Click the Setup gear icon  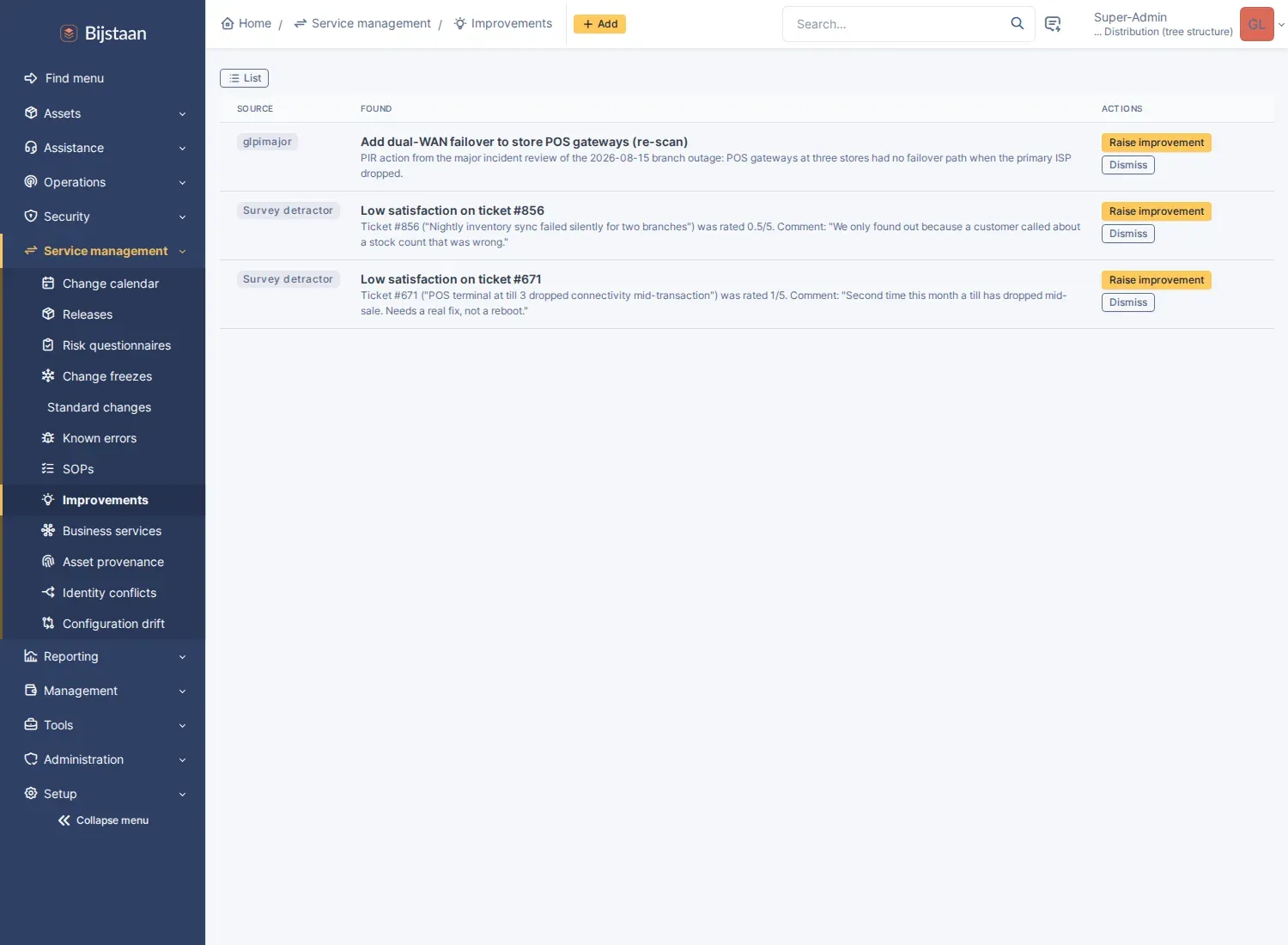(31, 793)
